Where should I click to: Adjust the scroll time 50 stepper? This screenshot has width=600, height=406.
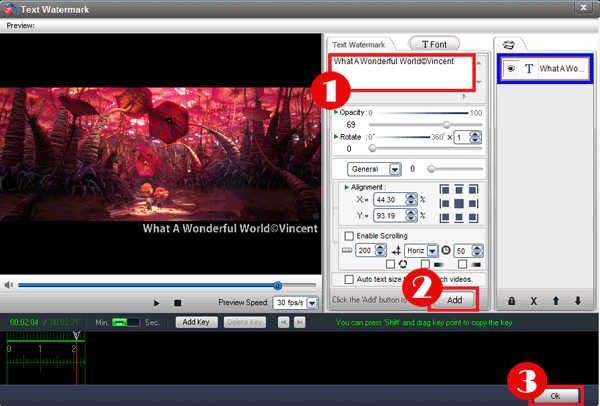coord(477,251)
